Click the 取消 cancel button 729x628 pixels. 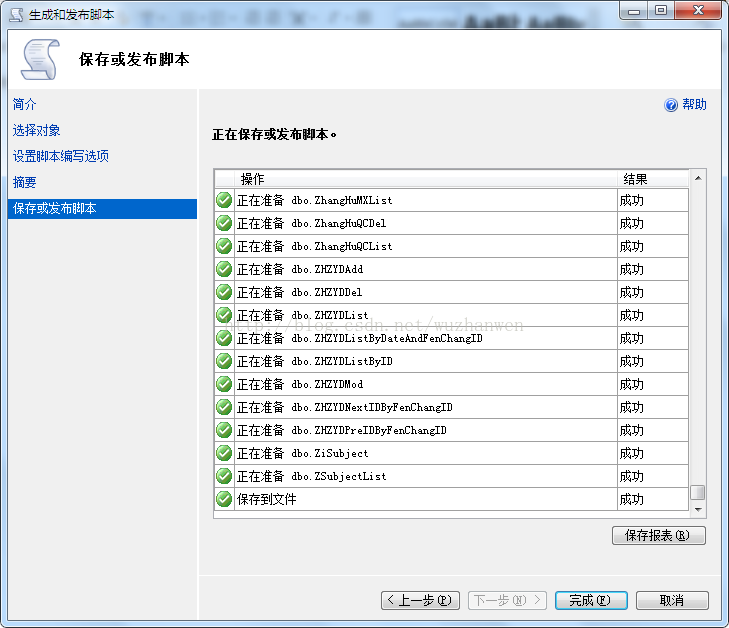(x=672, y=600)
